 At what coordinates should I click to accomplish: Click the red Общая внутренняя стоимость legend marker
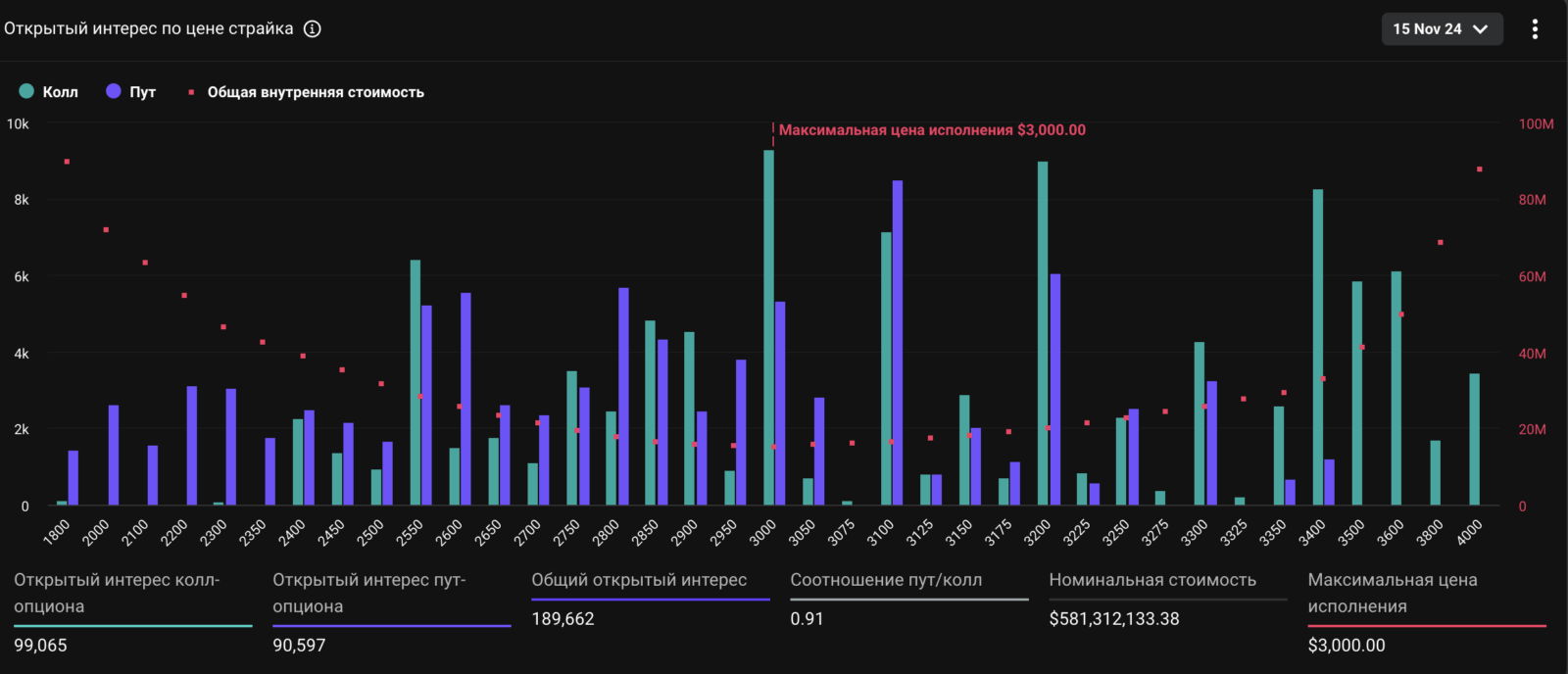click(191, 92)
